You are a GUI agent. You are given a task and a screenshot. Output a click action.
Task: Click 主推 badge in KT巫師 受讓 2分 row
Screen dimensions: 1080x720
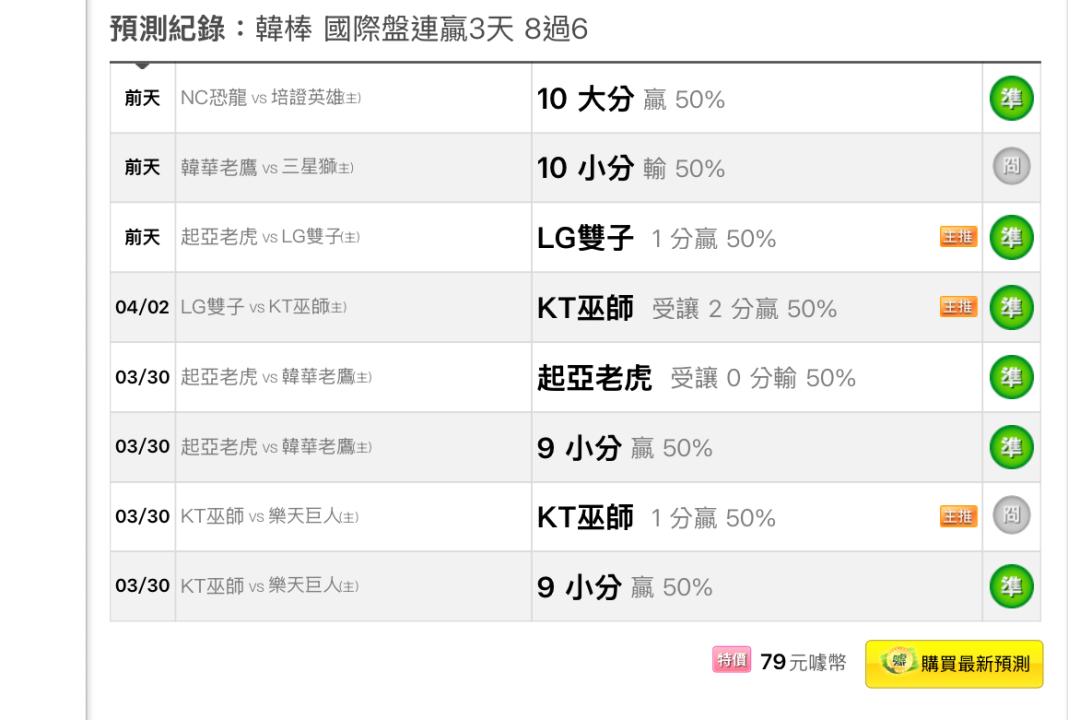[x=958, y=307]
